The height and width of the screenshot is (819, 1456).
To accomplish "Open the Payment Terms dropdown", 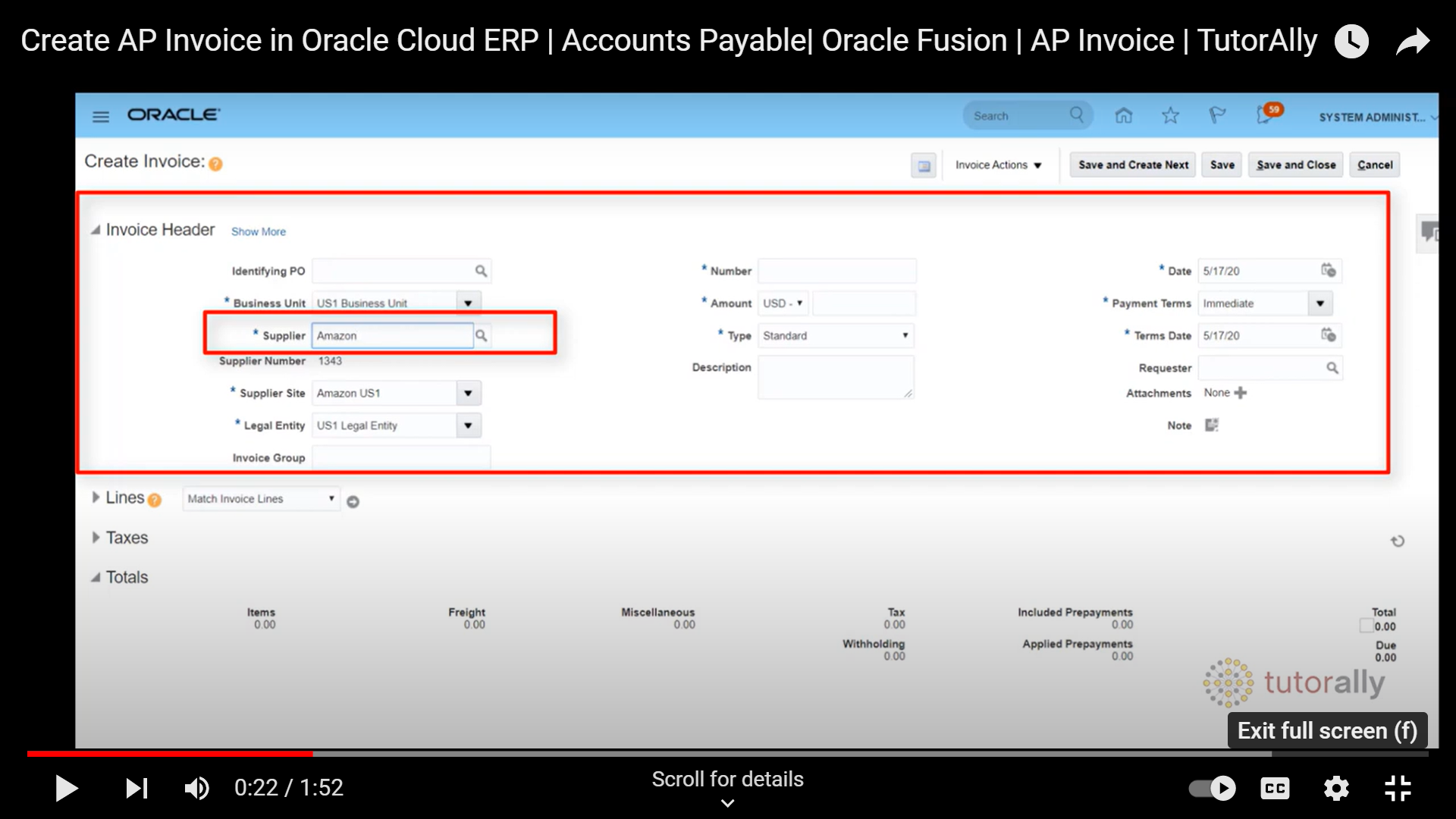I will [1320, 303].
